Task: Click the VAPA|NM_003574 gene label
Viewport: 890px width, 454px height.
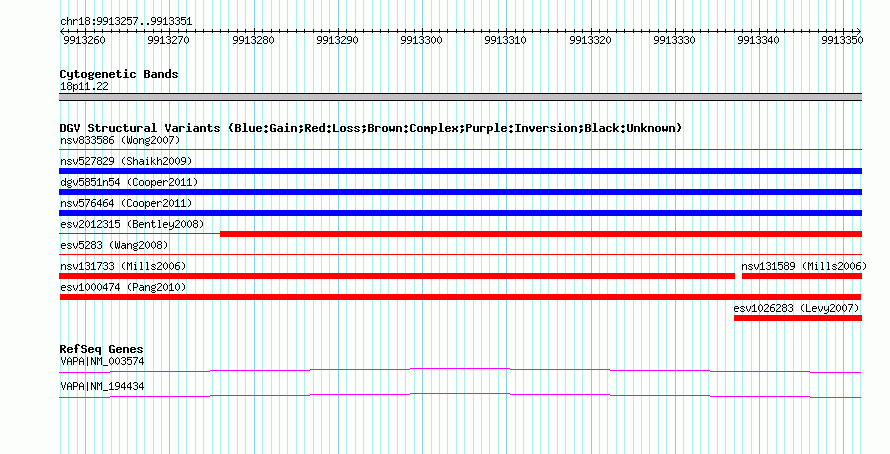Action: pyautogui.click(x=102, y=361)
